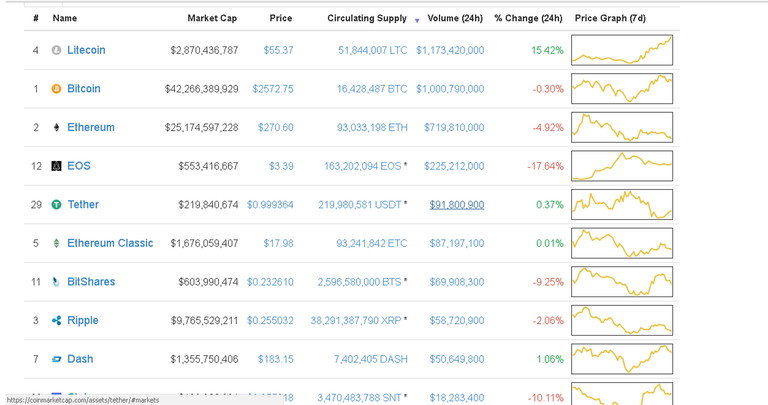Click the Litecoin coin icon
768x405 pixels.
pyautogui.click(x=56, y=50)
